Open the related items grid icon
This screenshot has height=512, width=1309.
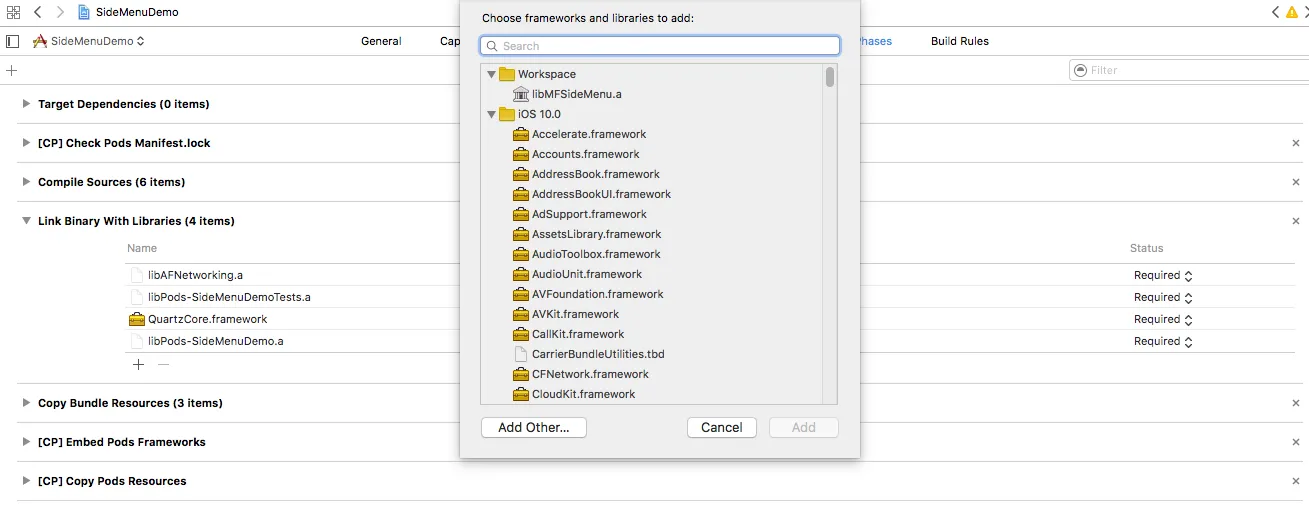13,12
